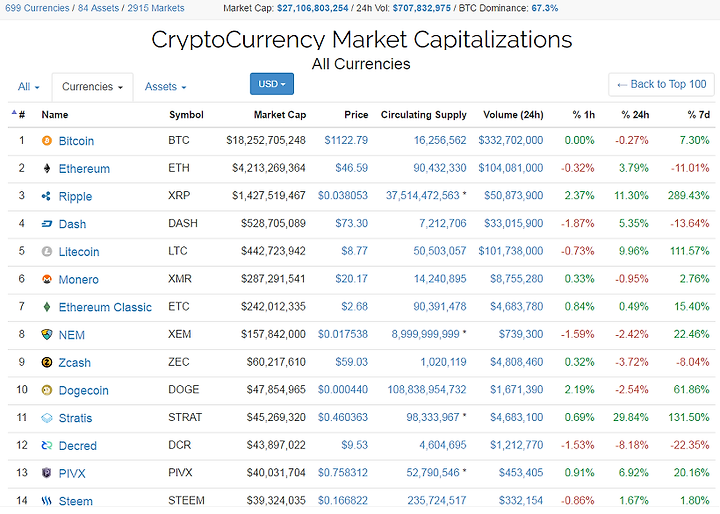Open the Ethereum Classic name link
Screen dimensions: 720x514
point(105,307)
